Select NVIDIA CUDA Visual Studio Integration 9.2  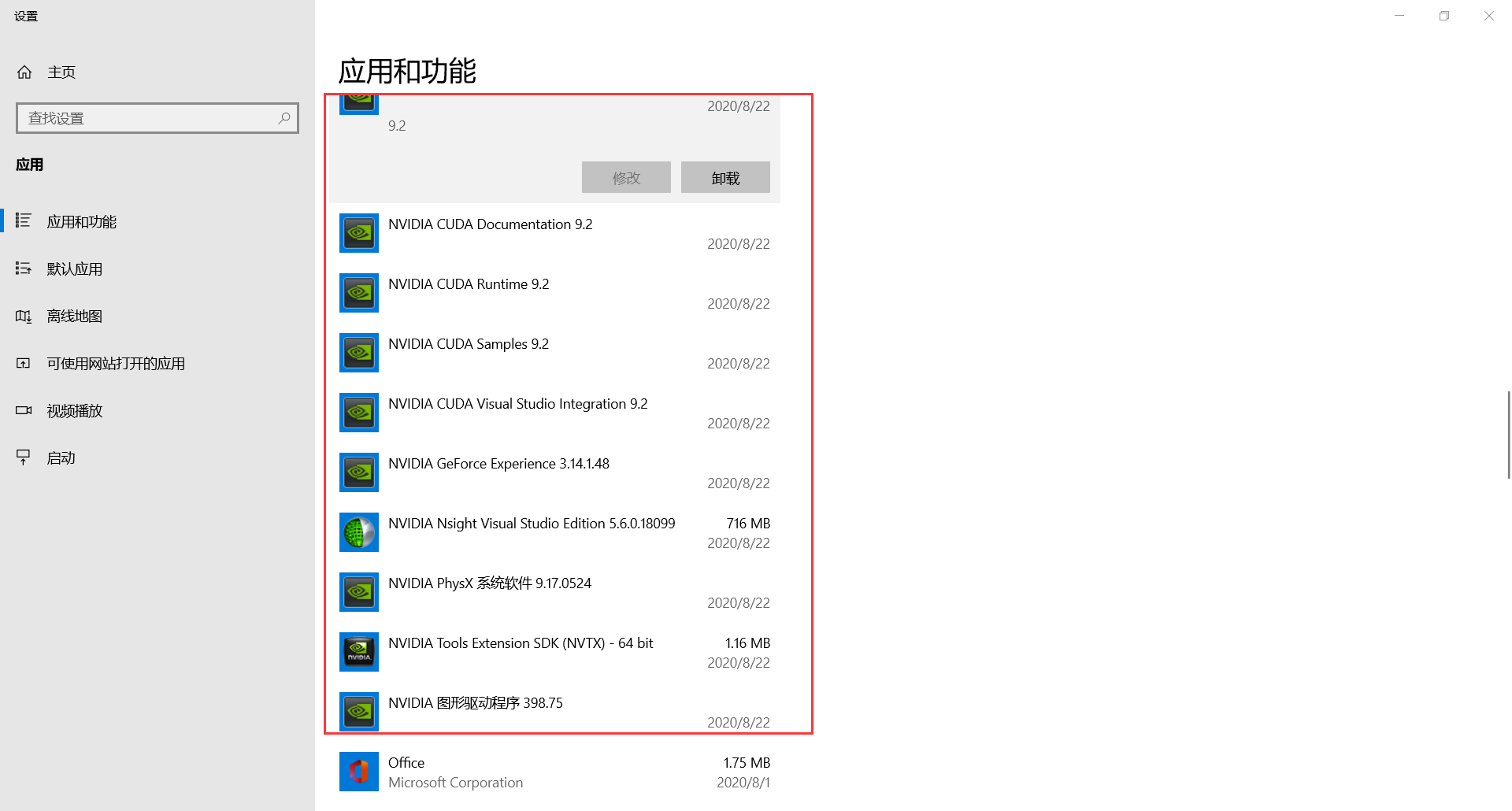click(x=554, y=413)
